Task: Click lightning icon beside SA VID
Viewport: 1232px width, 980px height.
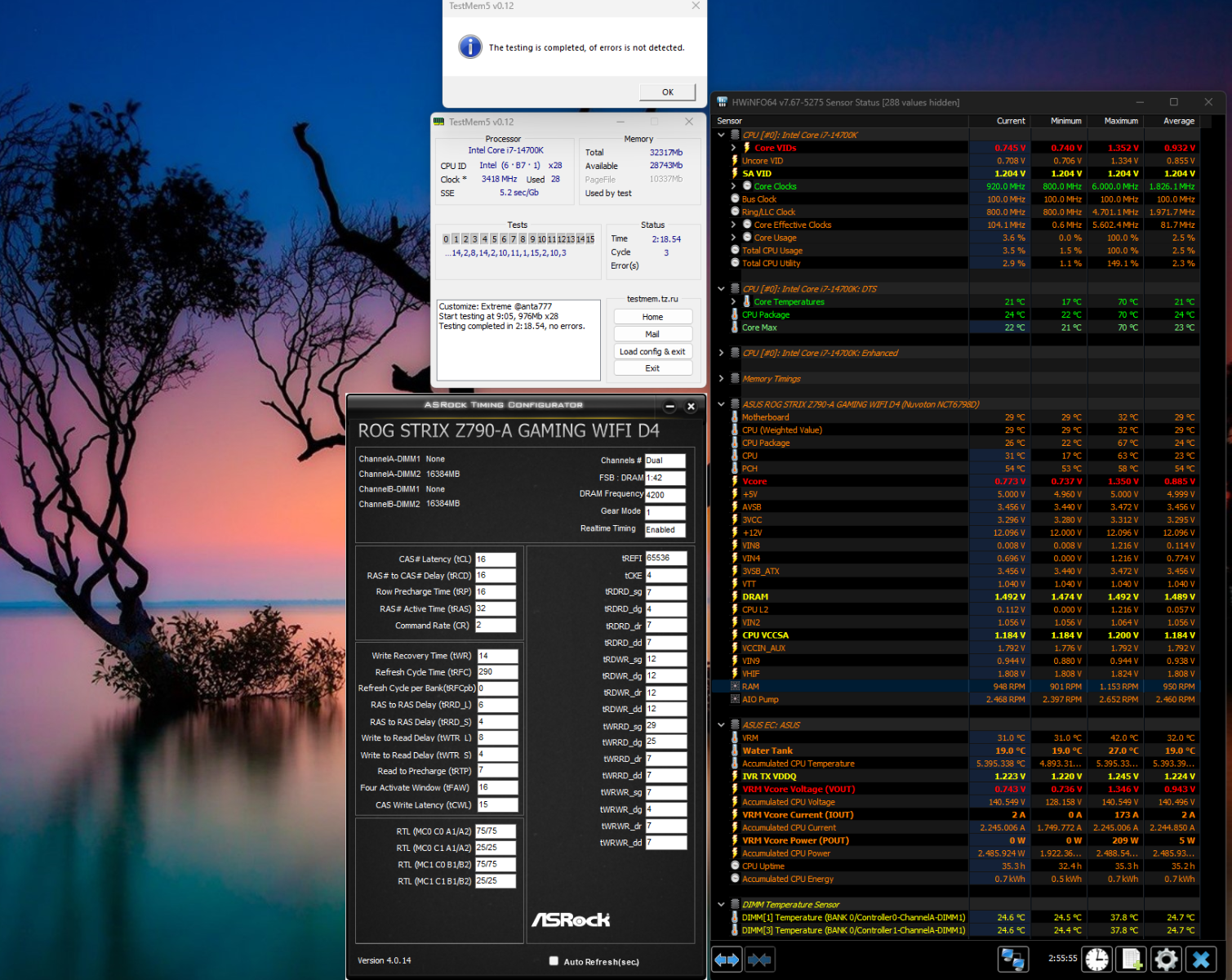Action: (x=735, y=173)
